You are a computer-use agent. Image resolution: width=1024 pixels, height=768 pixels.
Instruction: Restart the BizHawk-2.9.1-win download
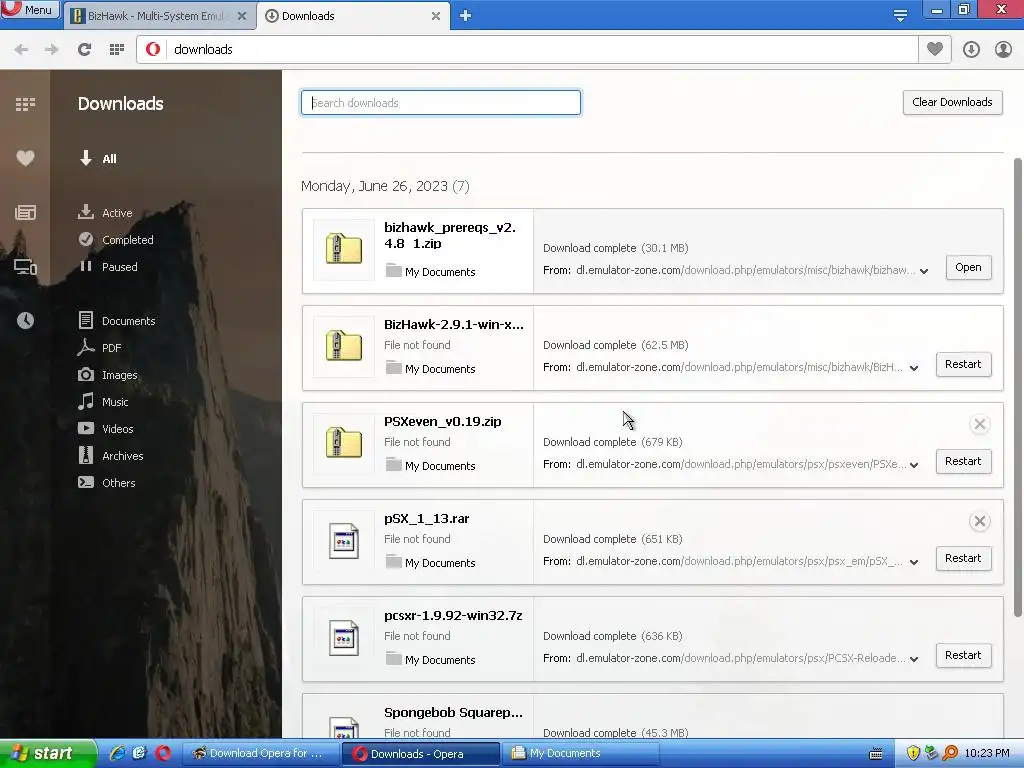[963, 364]
